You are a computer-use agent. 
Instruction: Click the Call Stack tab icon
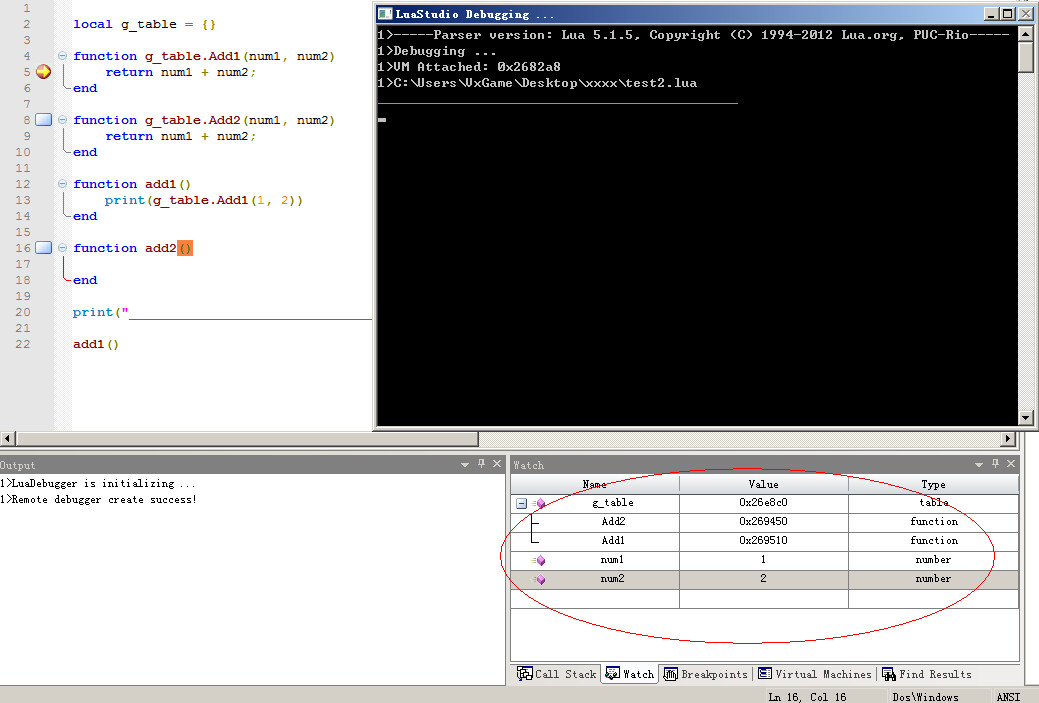click(524, 674)
